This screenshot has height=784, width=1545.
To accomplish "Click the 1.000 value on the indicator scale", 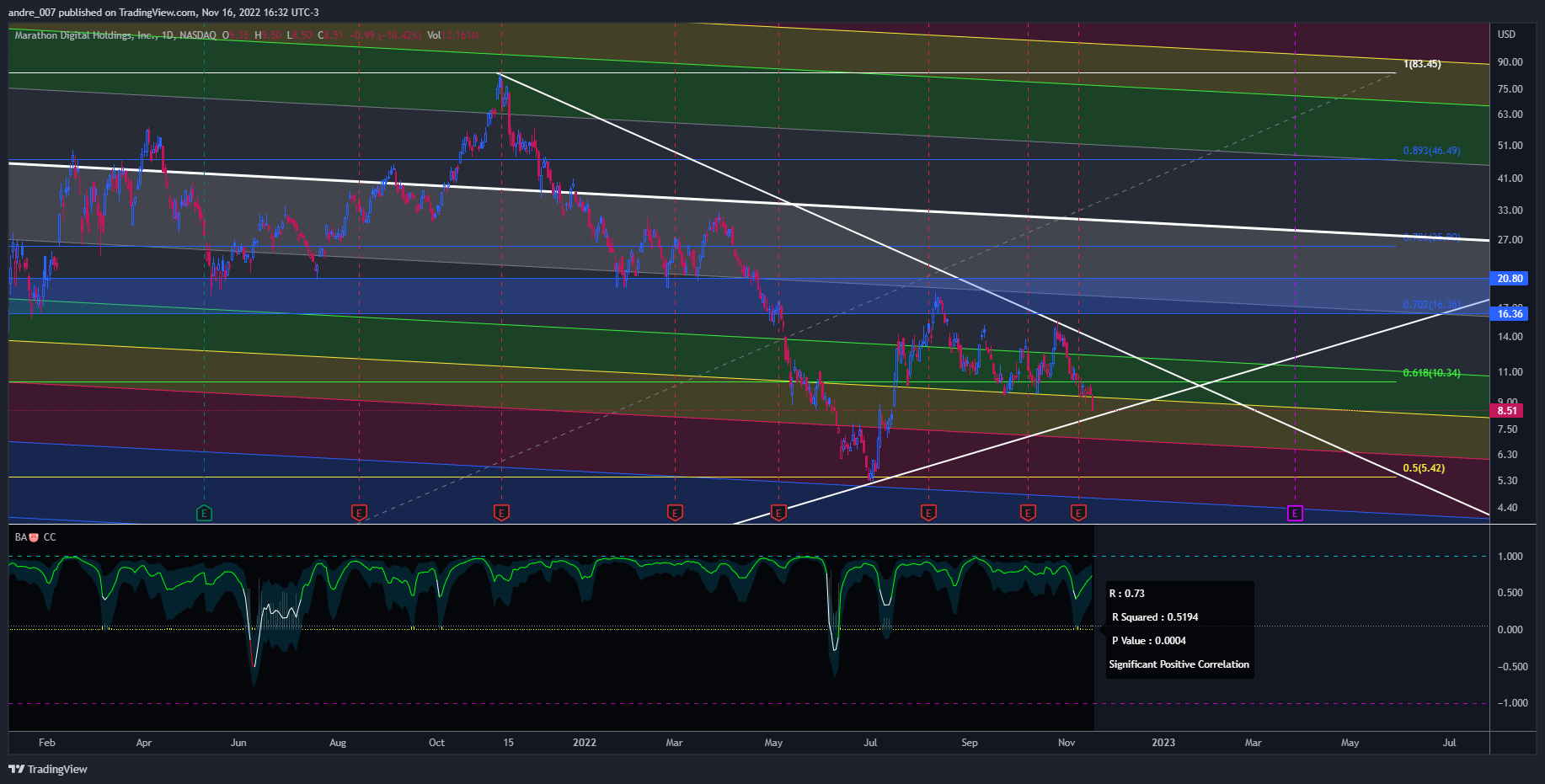I will tap(1510, 557).
